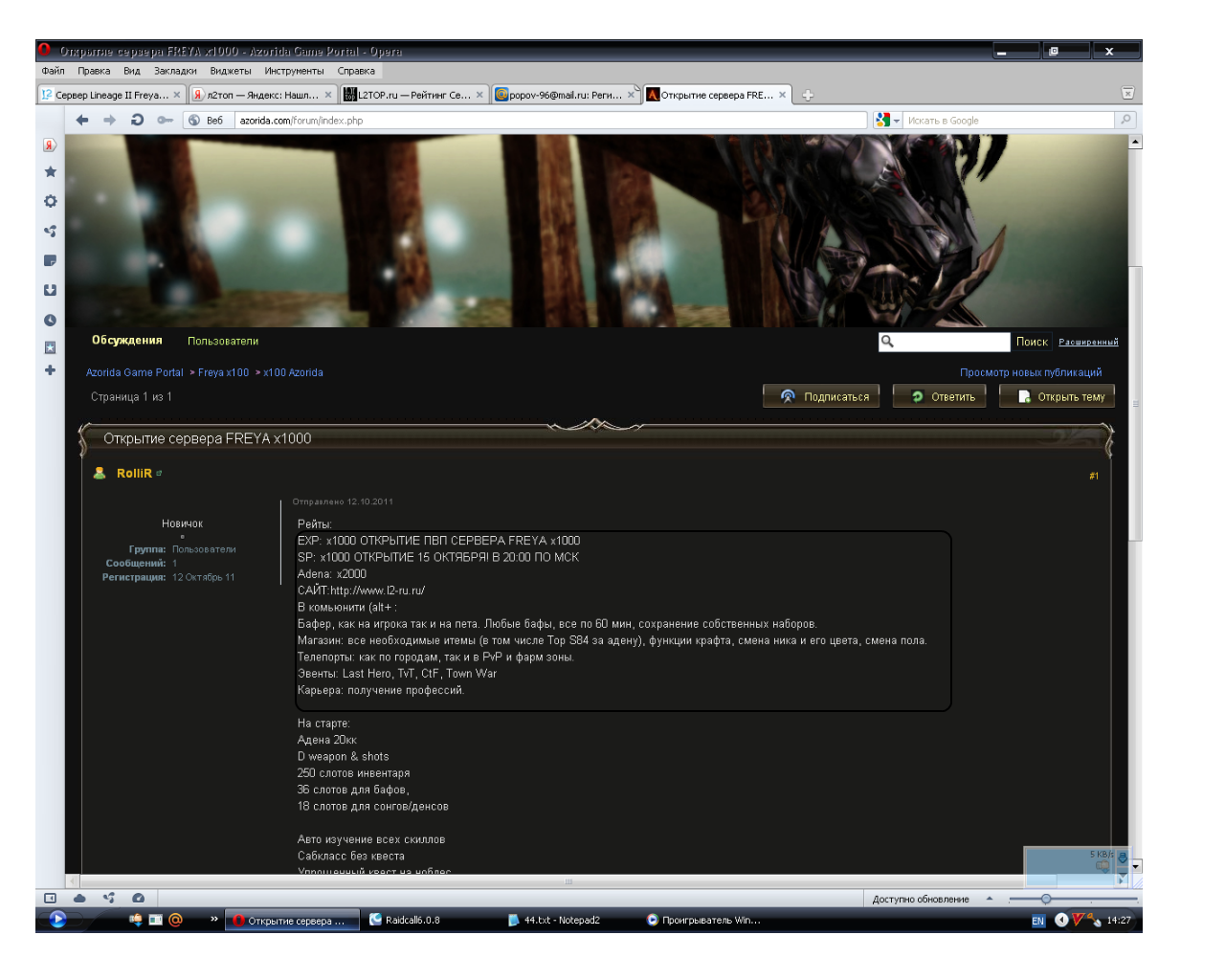Viewport: 1225px width, 980px height.
Task: Open the closed tabs trash icon
Action: 1127,93
